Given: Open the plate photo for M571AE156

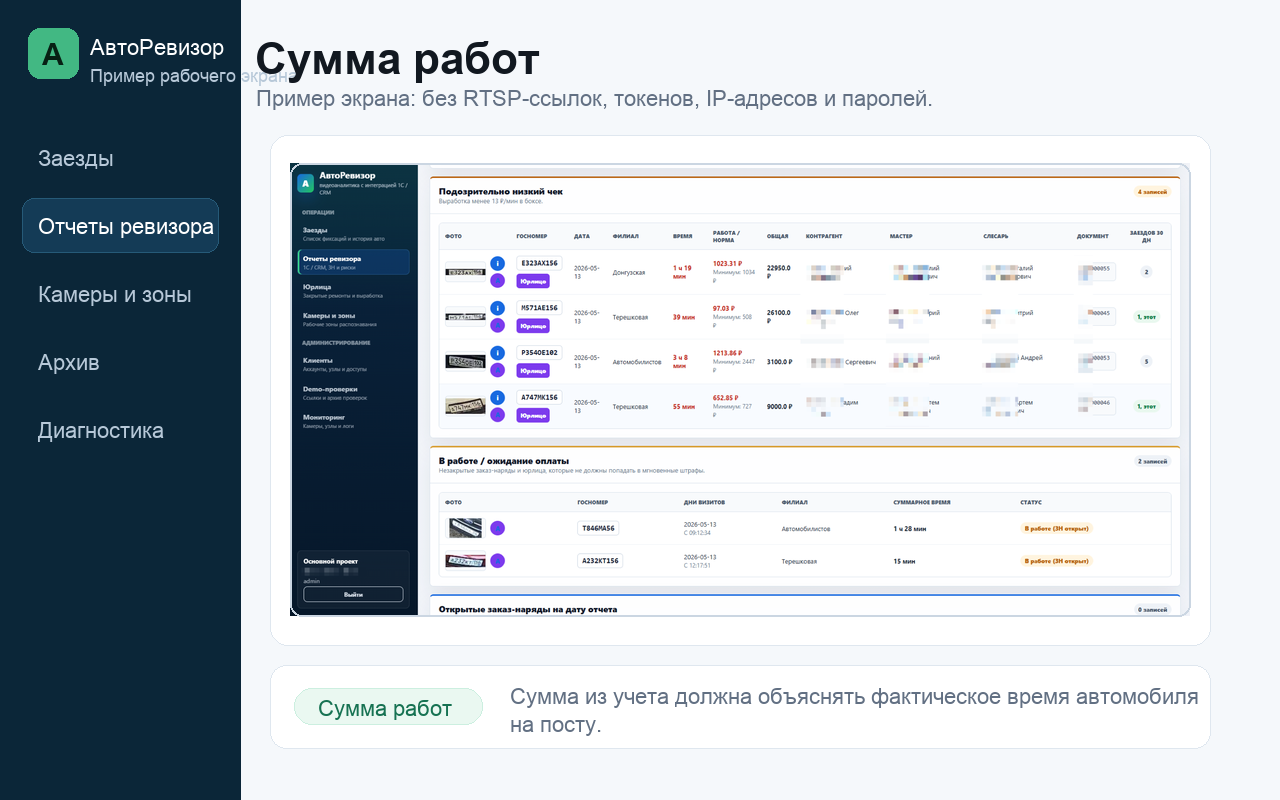Looking at the screenshot, I should pyautogui.click(x=465, y=317).
